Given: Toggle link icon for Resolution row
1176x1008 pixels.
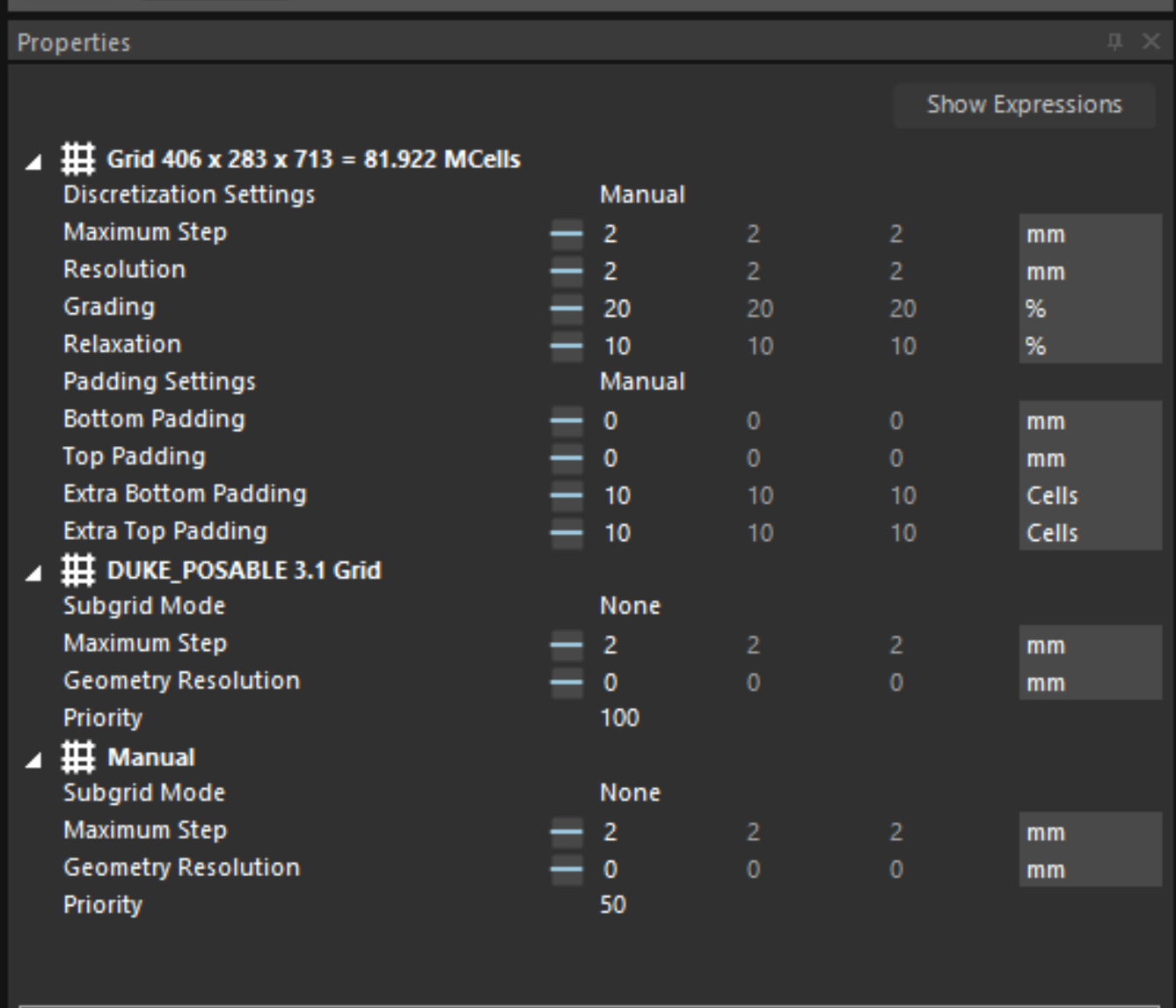Looking at the screenshot, I should point(566,271).
